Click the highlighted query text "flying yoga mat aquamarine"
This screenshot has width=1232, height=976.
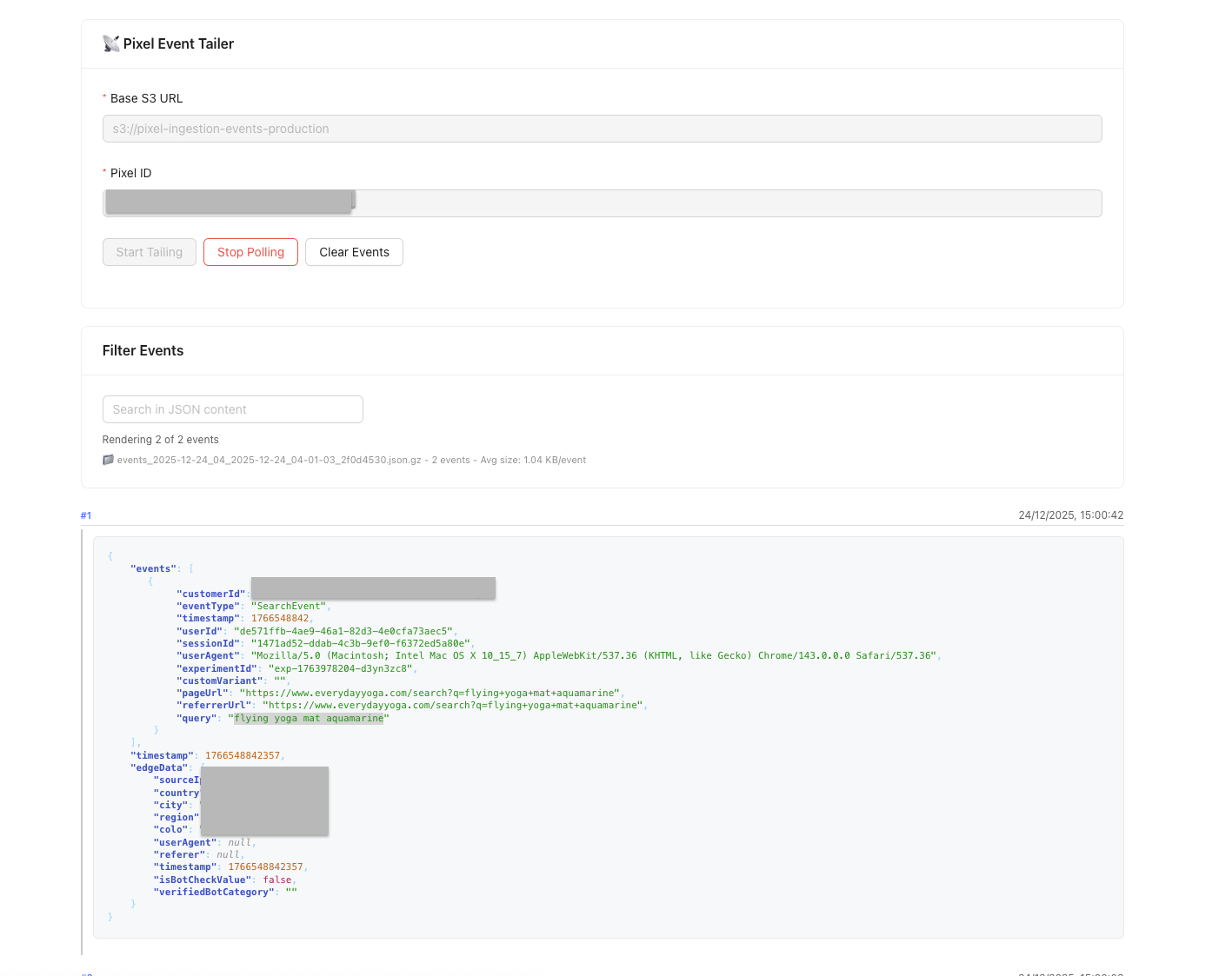pyautogui.click(x=309, y=718)
